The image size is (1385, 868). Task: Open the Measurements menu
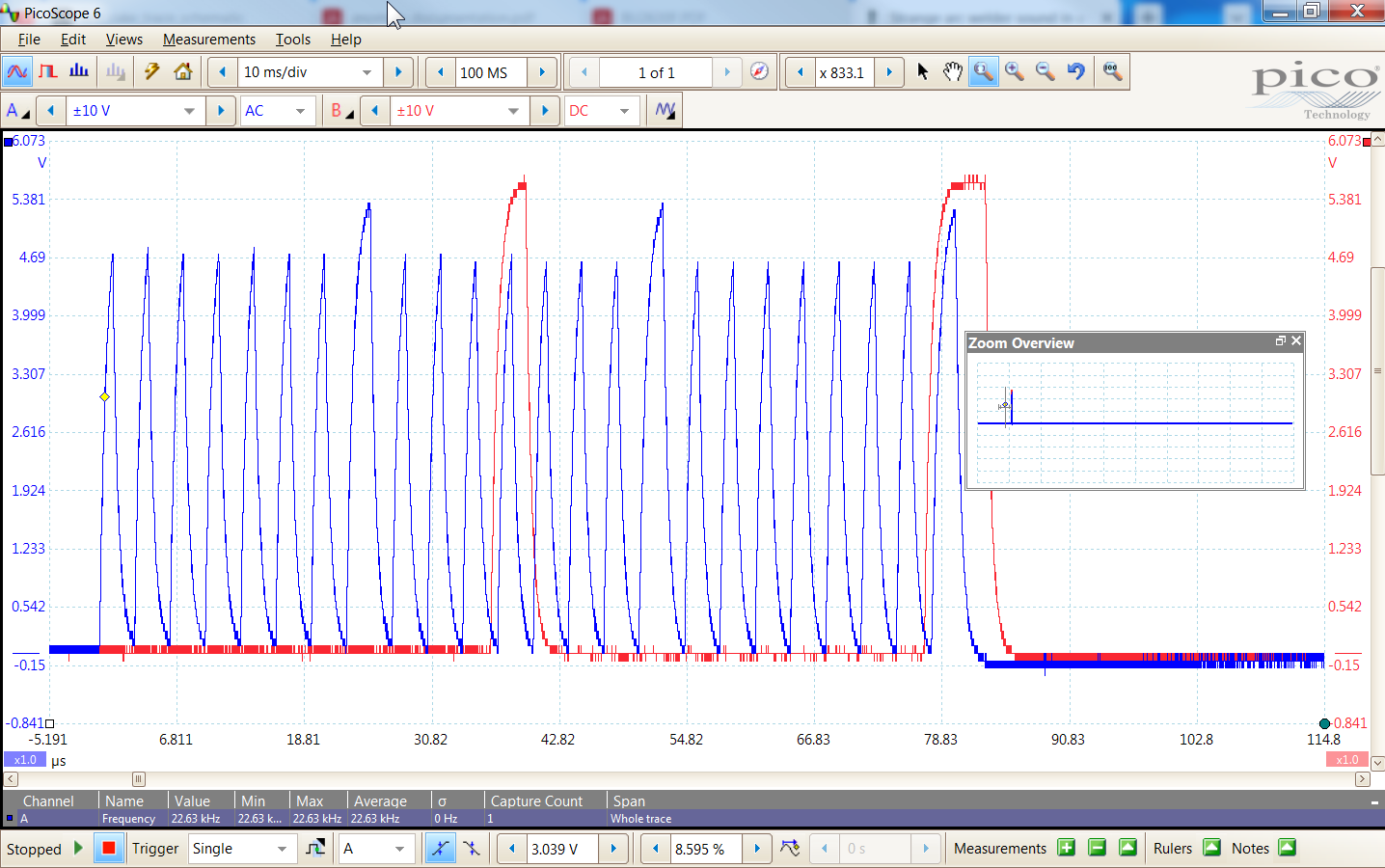pyautogui.click(x=209, y=40)
